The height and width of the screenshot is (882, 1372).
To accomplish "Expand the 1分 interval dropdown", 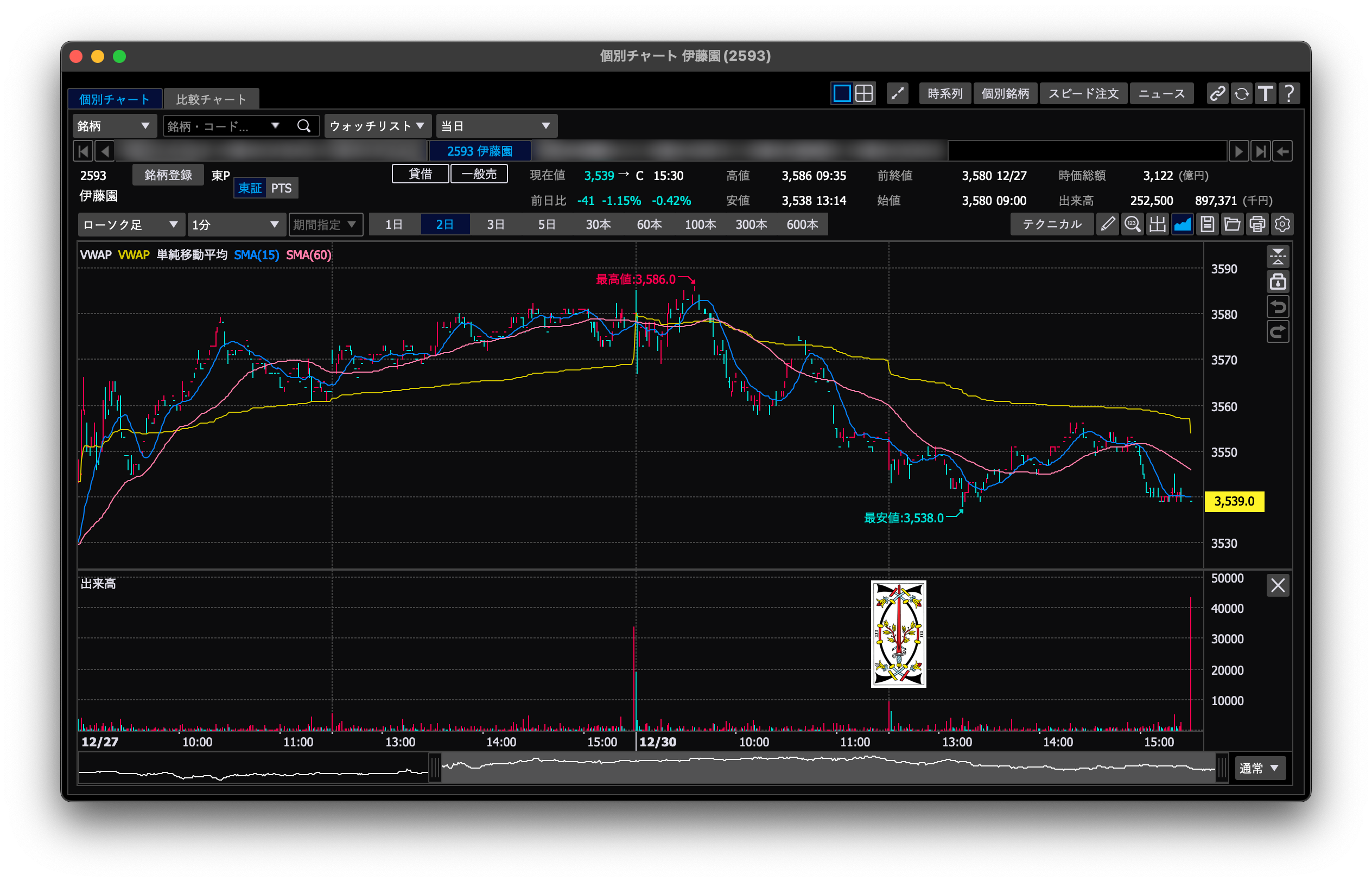I will [236, 225].
